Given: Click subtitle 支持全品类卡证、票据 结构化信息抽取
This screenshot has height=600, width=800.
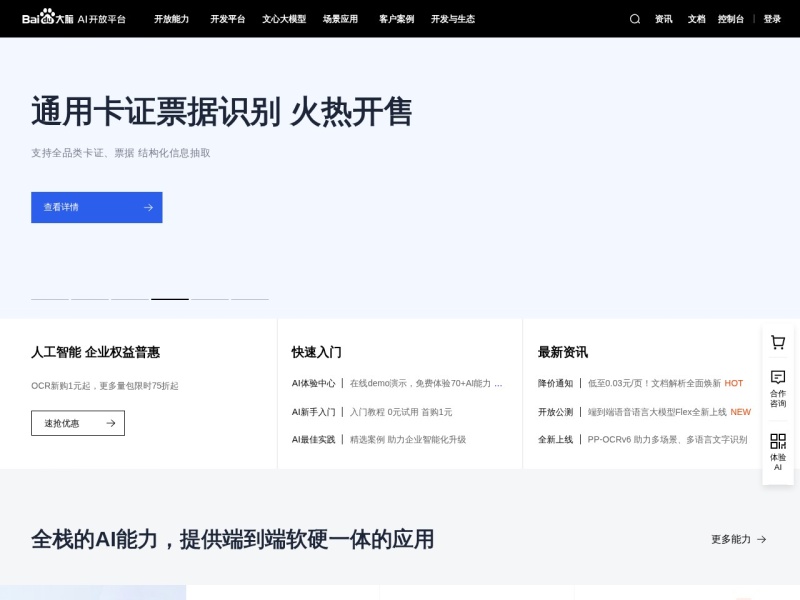Looking at the screenshot, I should pos(120,153).
